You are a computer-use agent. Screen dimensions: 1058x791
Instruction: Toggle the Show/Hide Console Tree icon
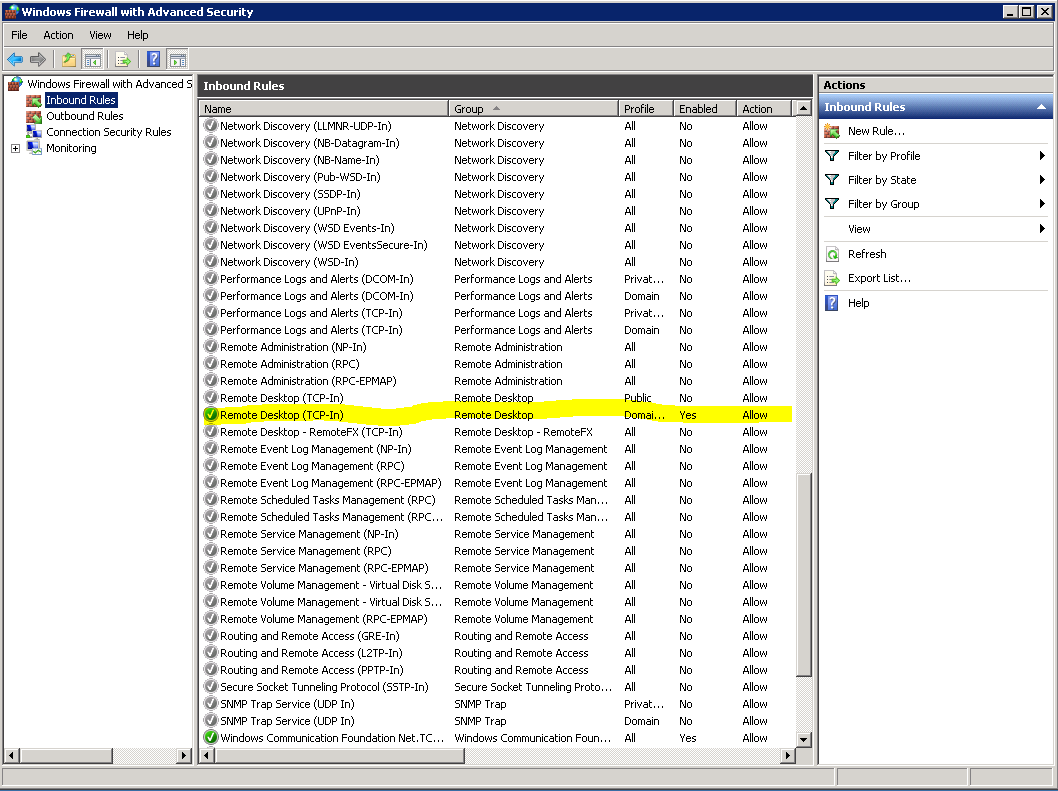pyautogui.click(x=92, y=60)
